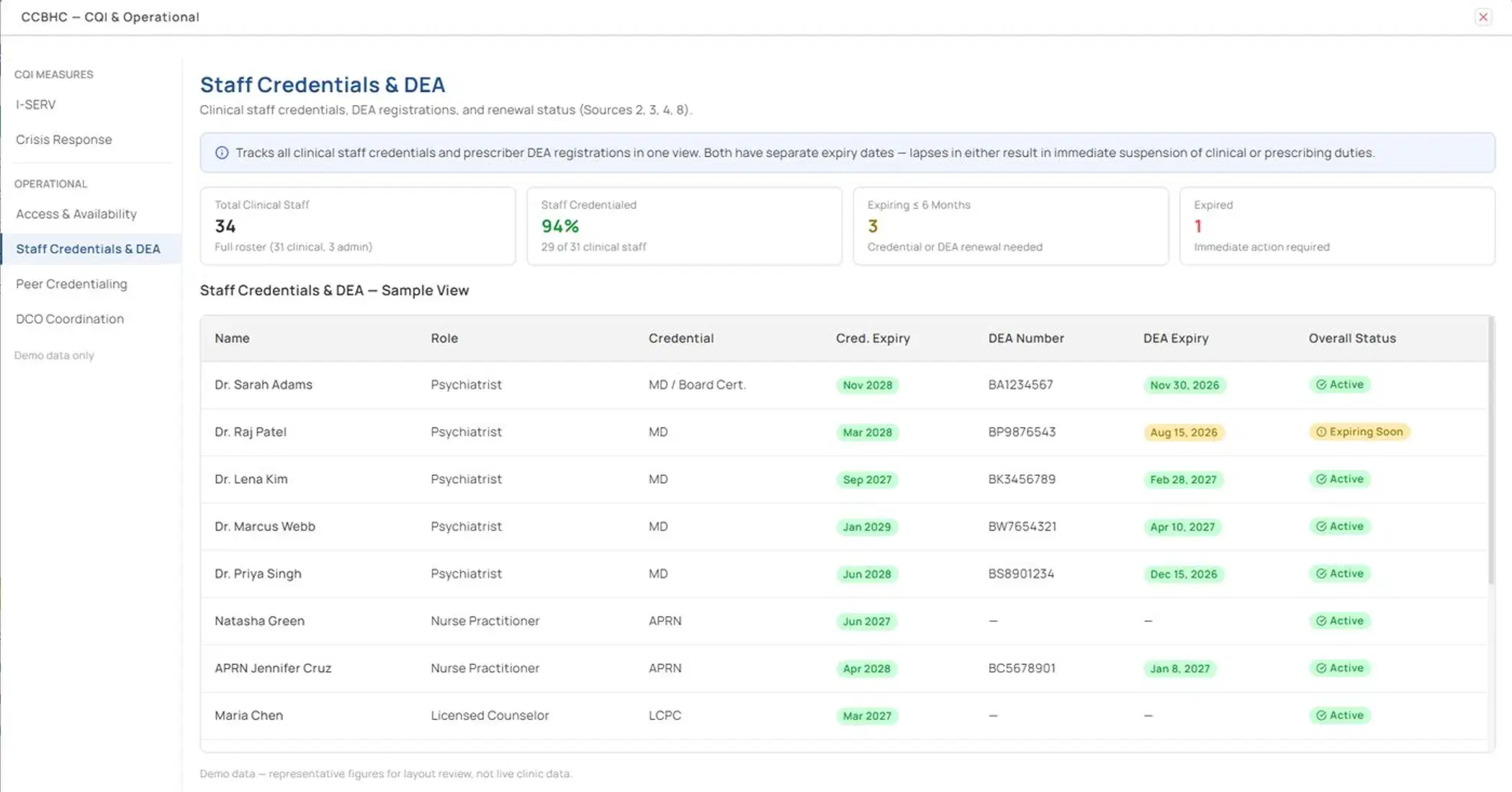The width and height of the screenshot is (1512, 792).
Task: Click the Aug 15, 2026 DEA expiry tag
Action: pos(1184,433)
